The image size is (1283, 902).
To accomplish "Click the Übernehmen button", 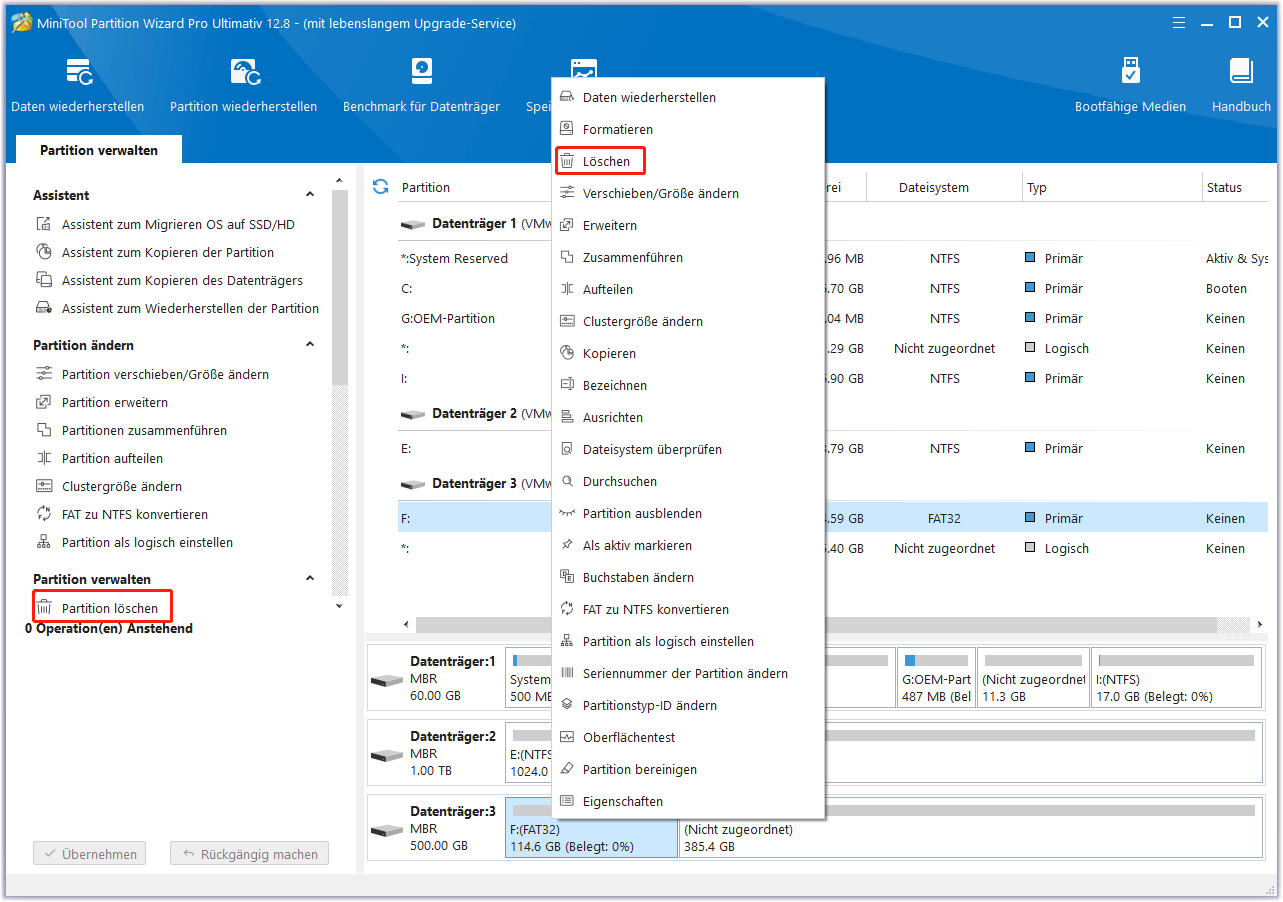I will click(x=90, y=855).
